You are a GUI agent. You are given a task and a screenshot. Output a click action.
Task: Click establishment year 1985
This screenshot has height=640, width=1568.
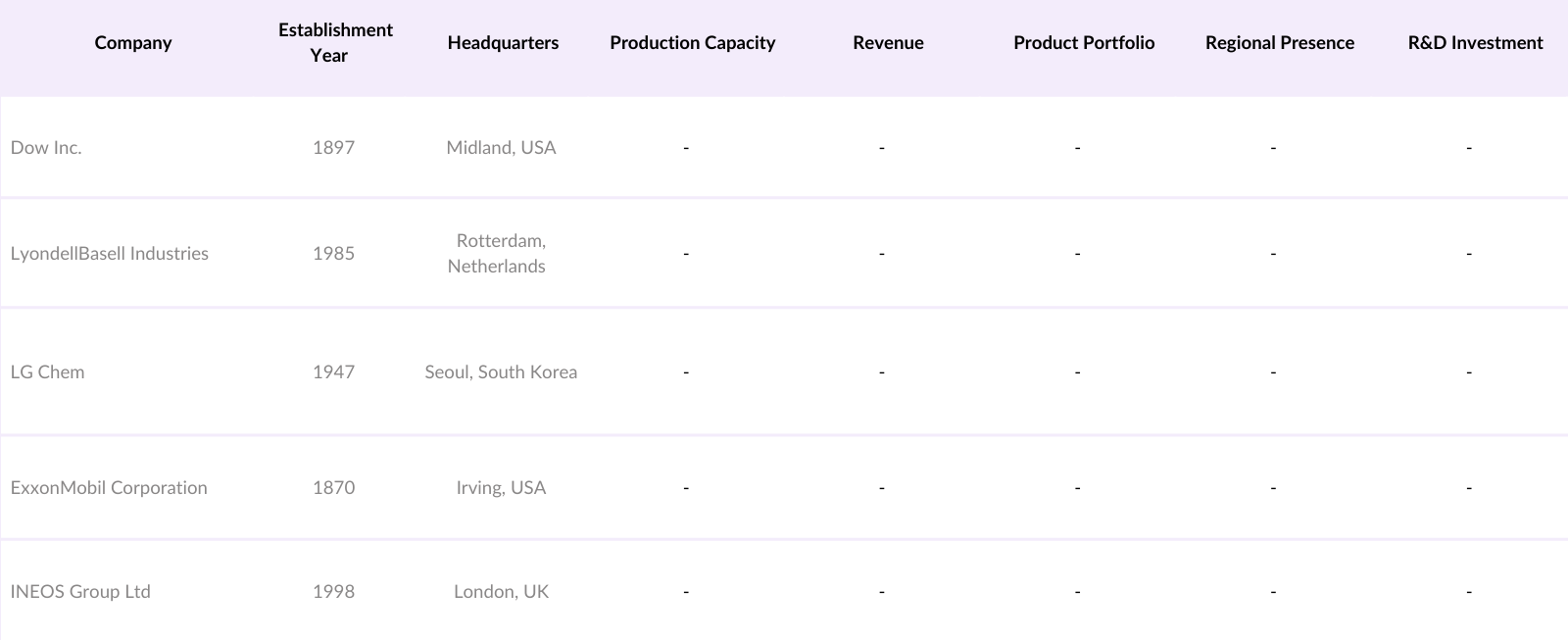[333, 254]
